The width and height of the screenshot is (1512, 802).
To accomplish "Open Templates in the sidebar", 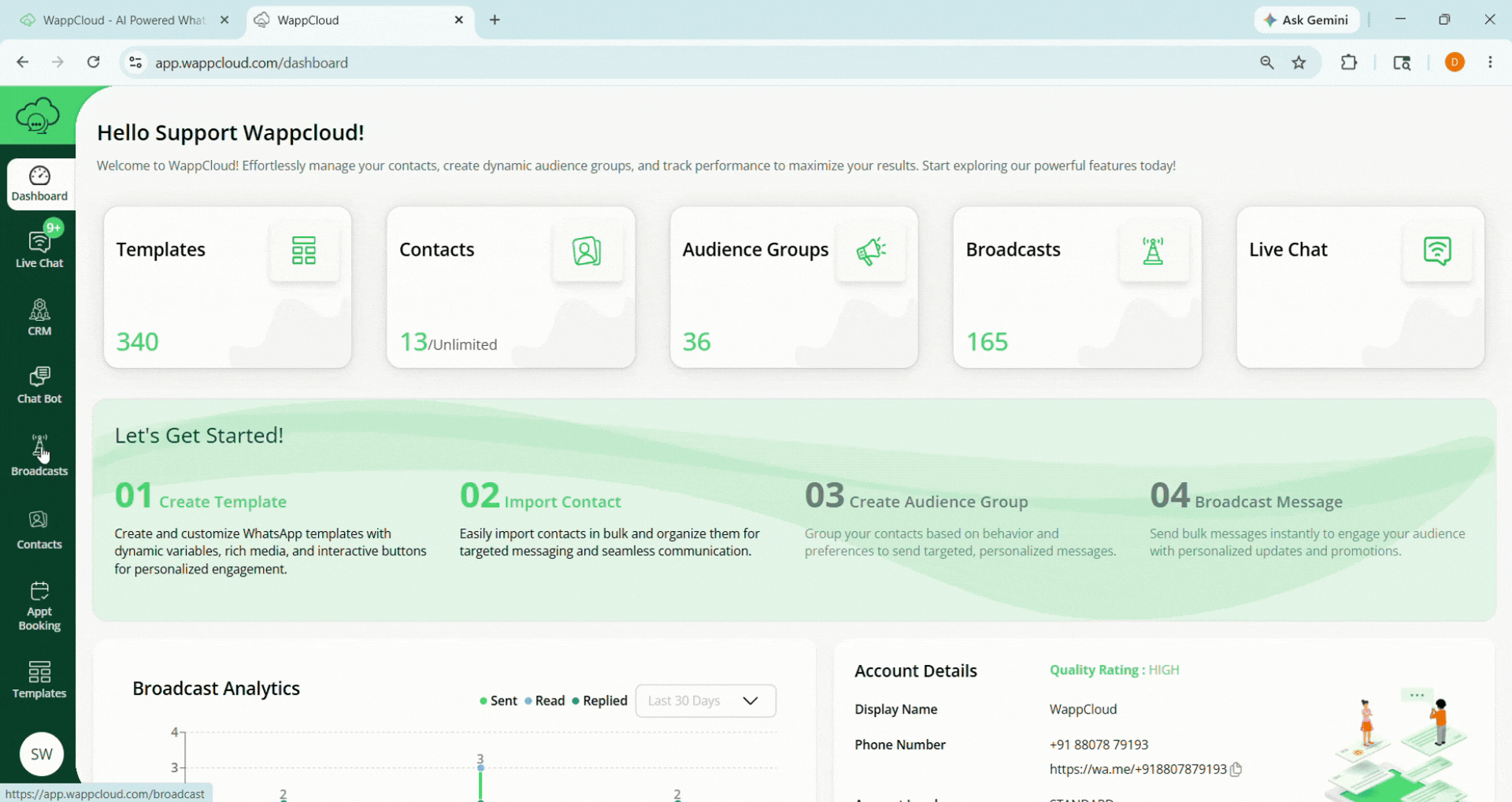I will [x=39, y=680].
